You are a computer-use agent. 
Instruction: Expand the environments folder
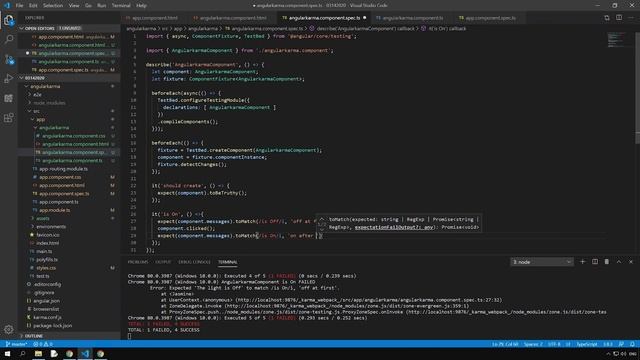coord(51,227)
